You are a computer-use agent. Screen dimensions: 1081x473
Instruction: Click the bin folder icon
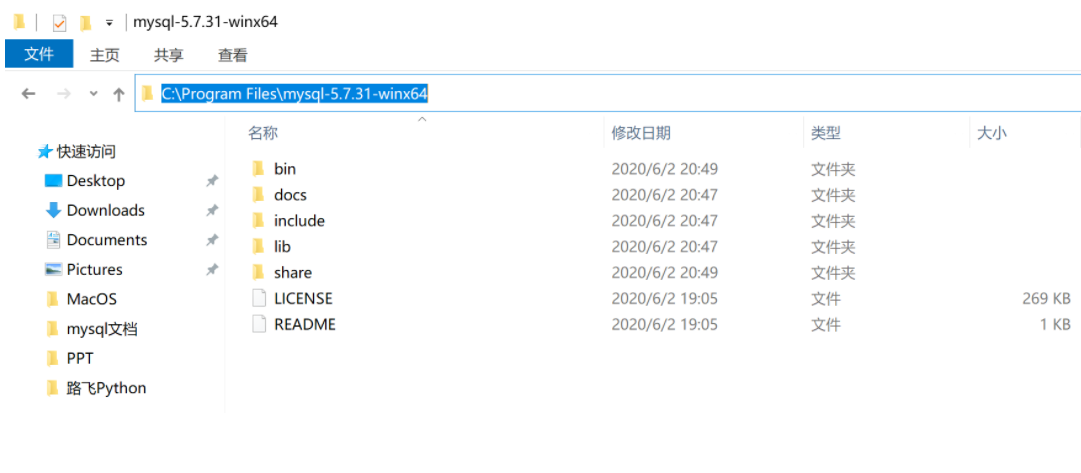click(259, 168)
